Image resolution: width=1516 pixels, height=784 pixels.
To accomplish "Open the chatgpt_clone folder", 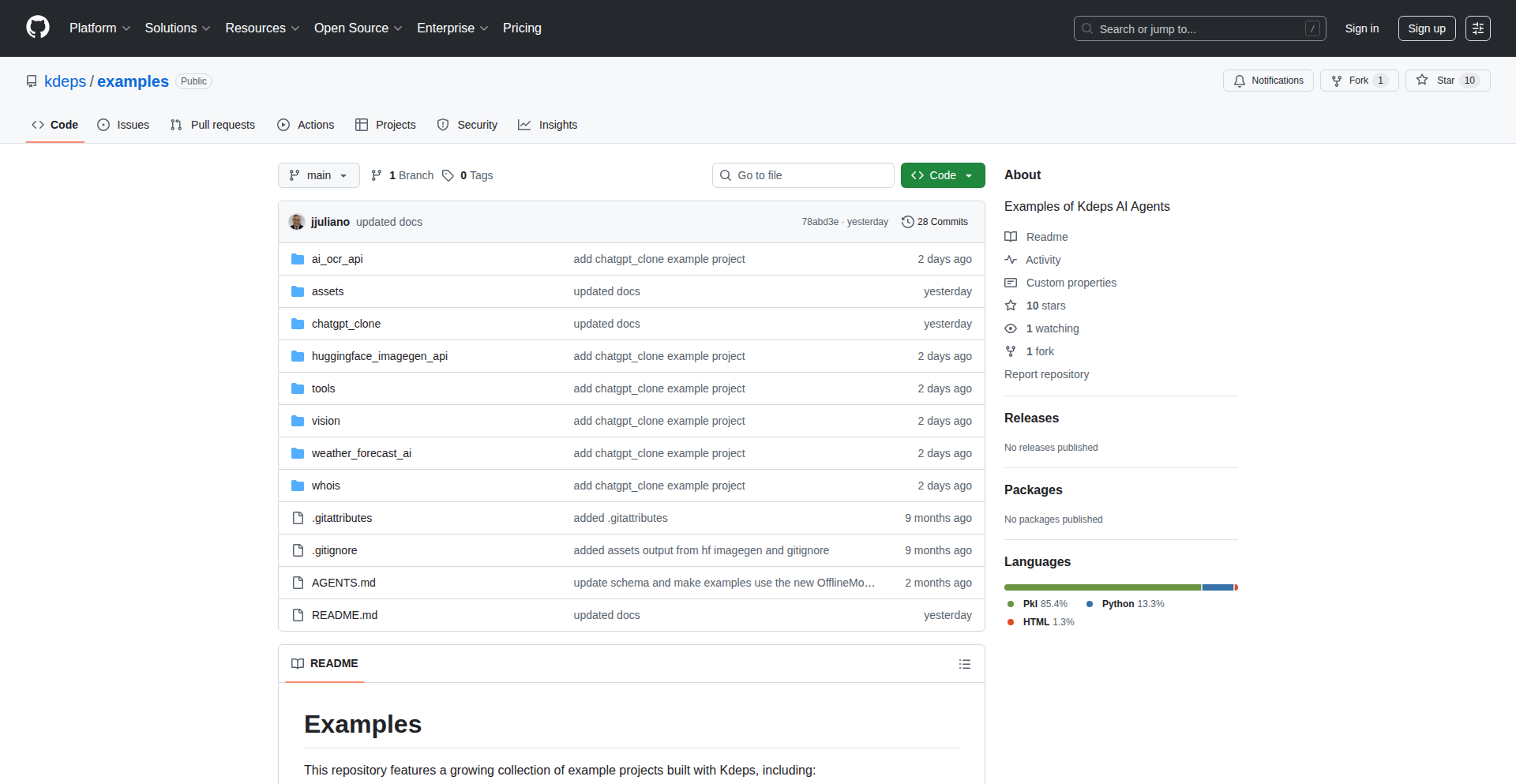I will (346, 324).
